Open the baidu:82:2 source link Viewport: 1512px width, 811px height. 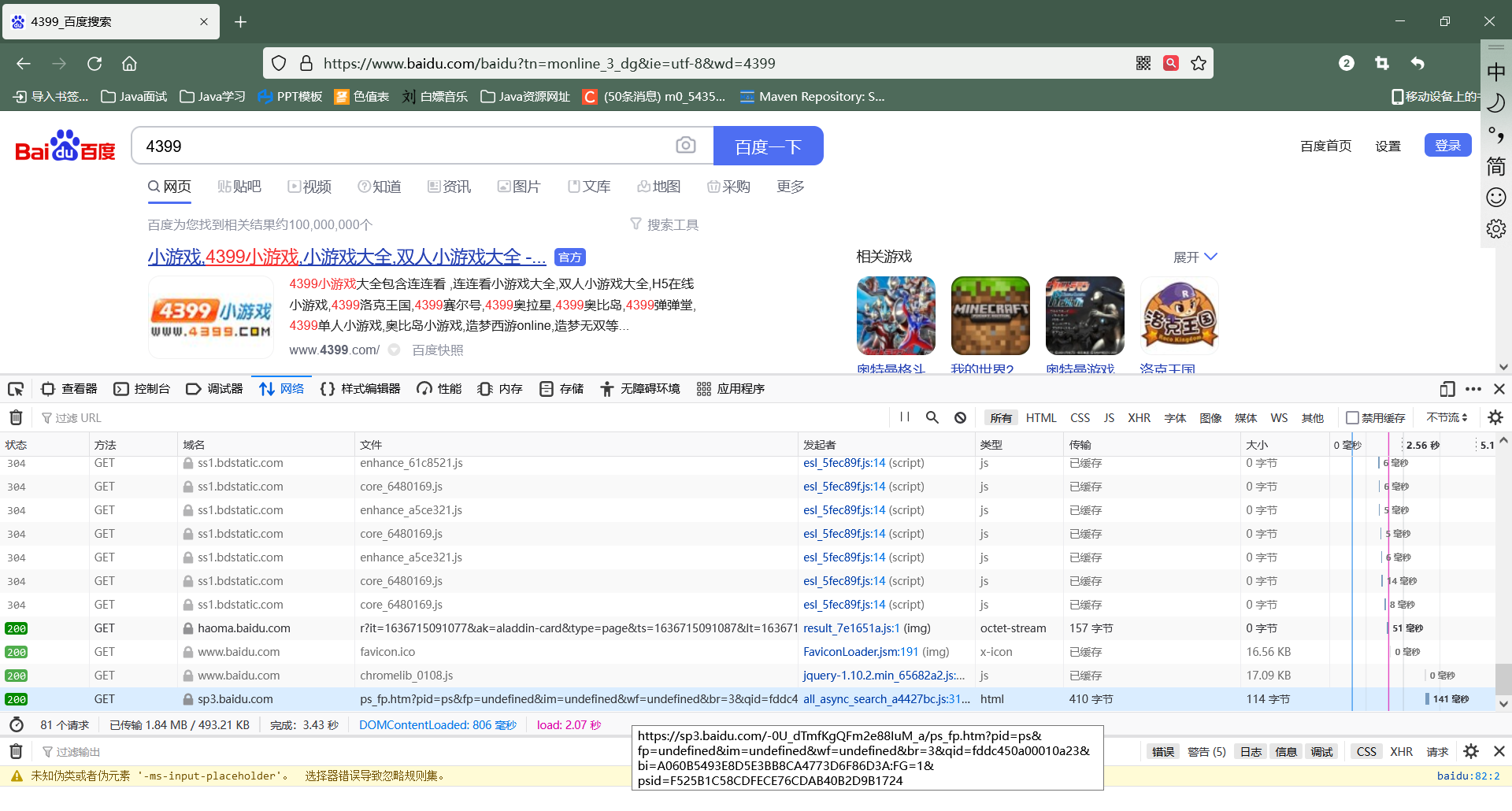[x=1468, y=776]
